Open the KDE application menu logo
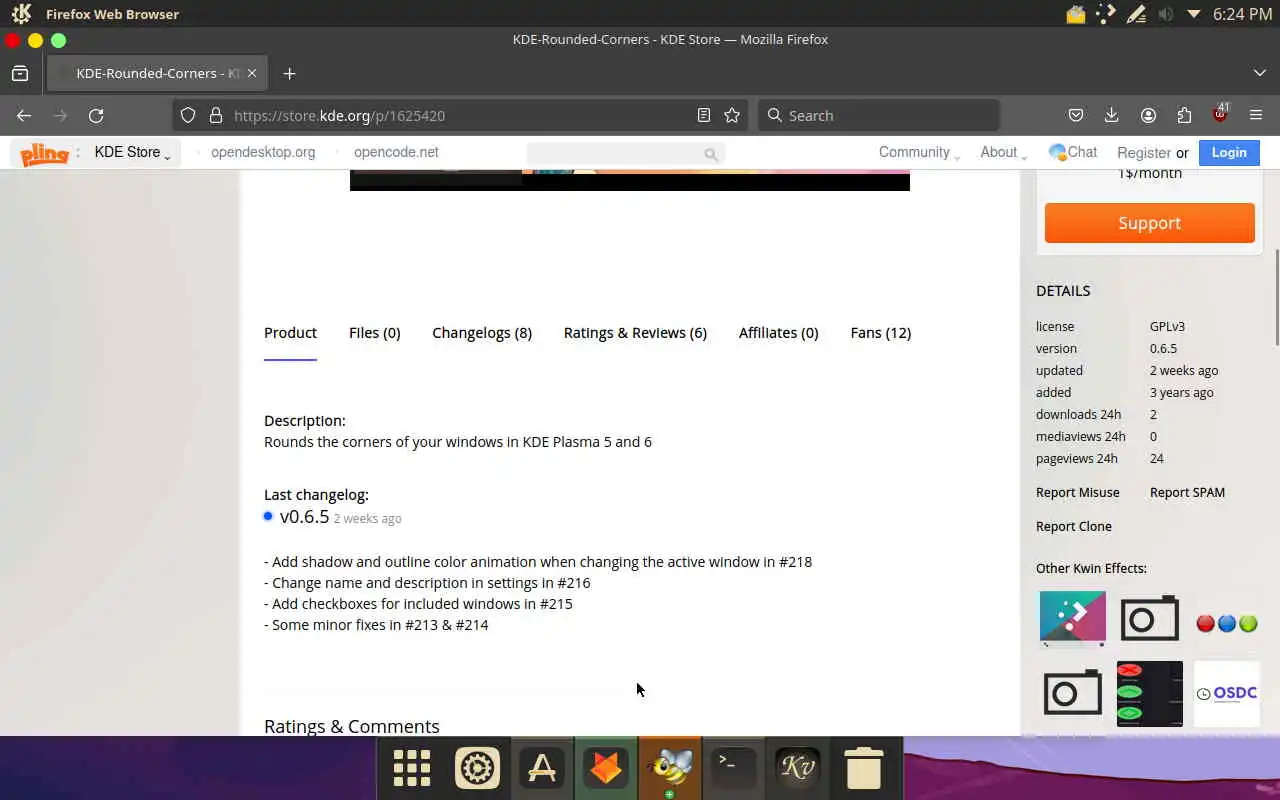 20,14
